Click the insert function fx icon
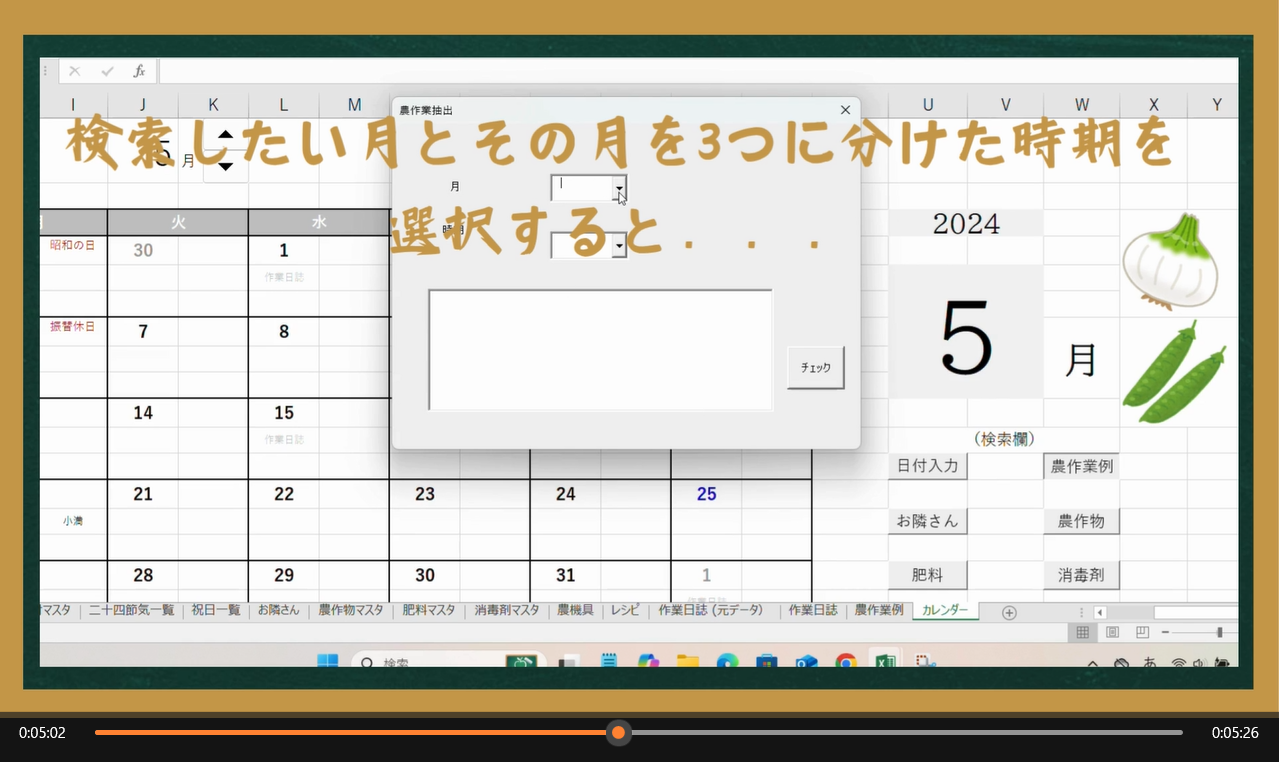This screenshot has width=1279, height=762. point(139,71)
